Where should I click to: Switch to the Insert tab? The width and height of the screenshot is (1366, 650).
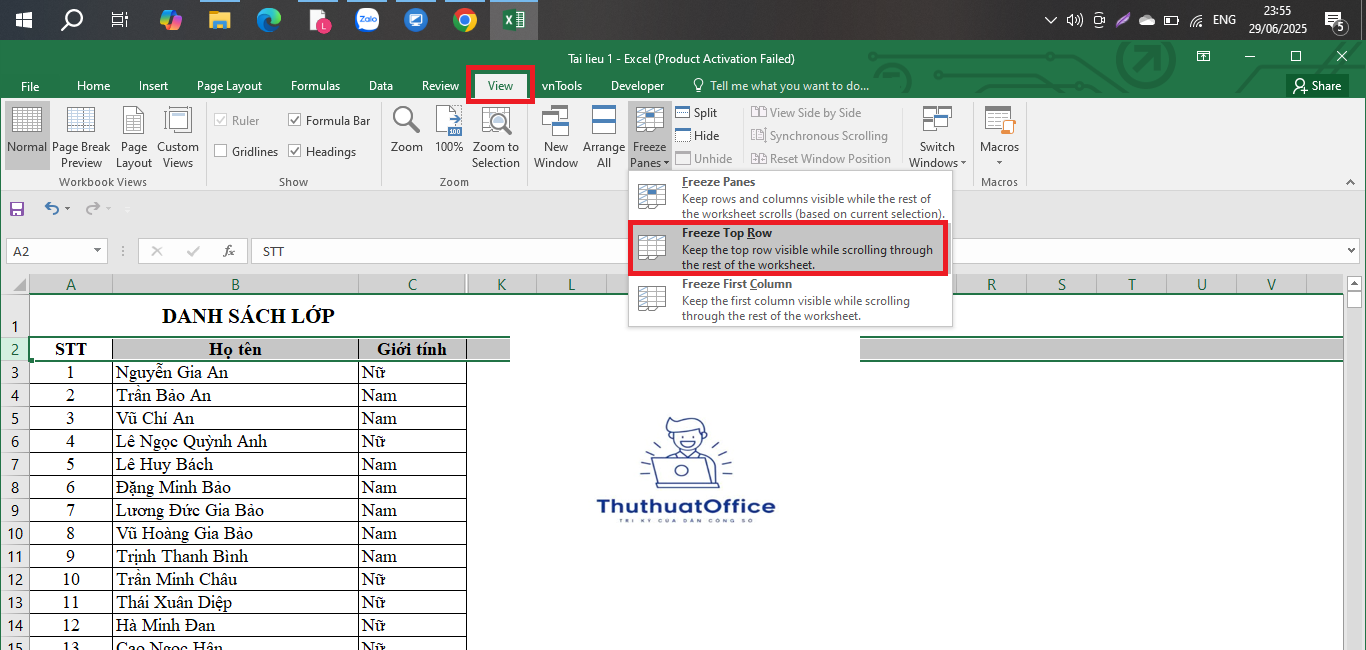click(x=153, y=86)
